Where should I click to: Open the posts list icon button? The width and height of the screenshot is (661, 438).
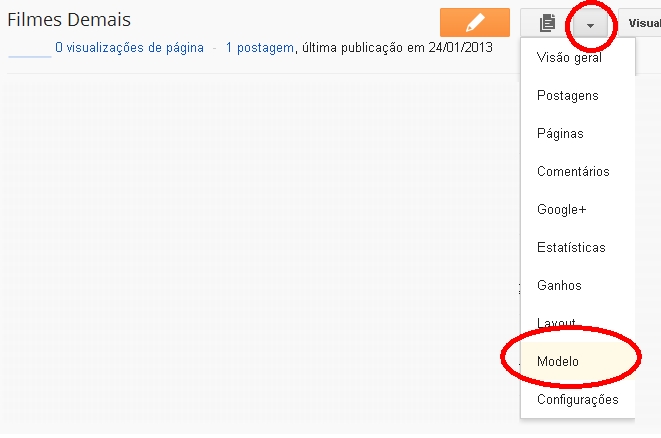coord(546,22)
